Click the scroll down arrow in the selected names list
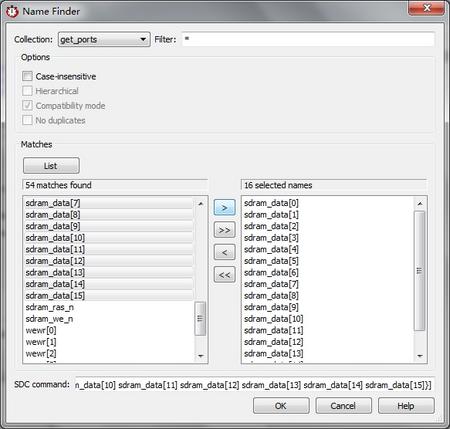 (420, 356)
